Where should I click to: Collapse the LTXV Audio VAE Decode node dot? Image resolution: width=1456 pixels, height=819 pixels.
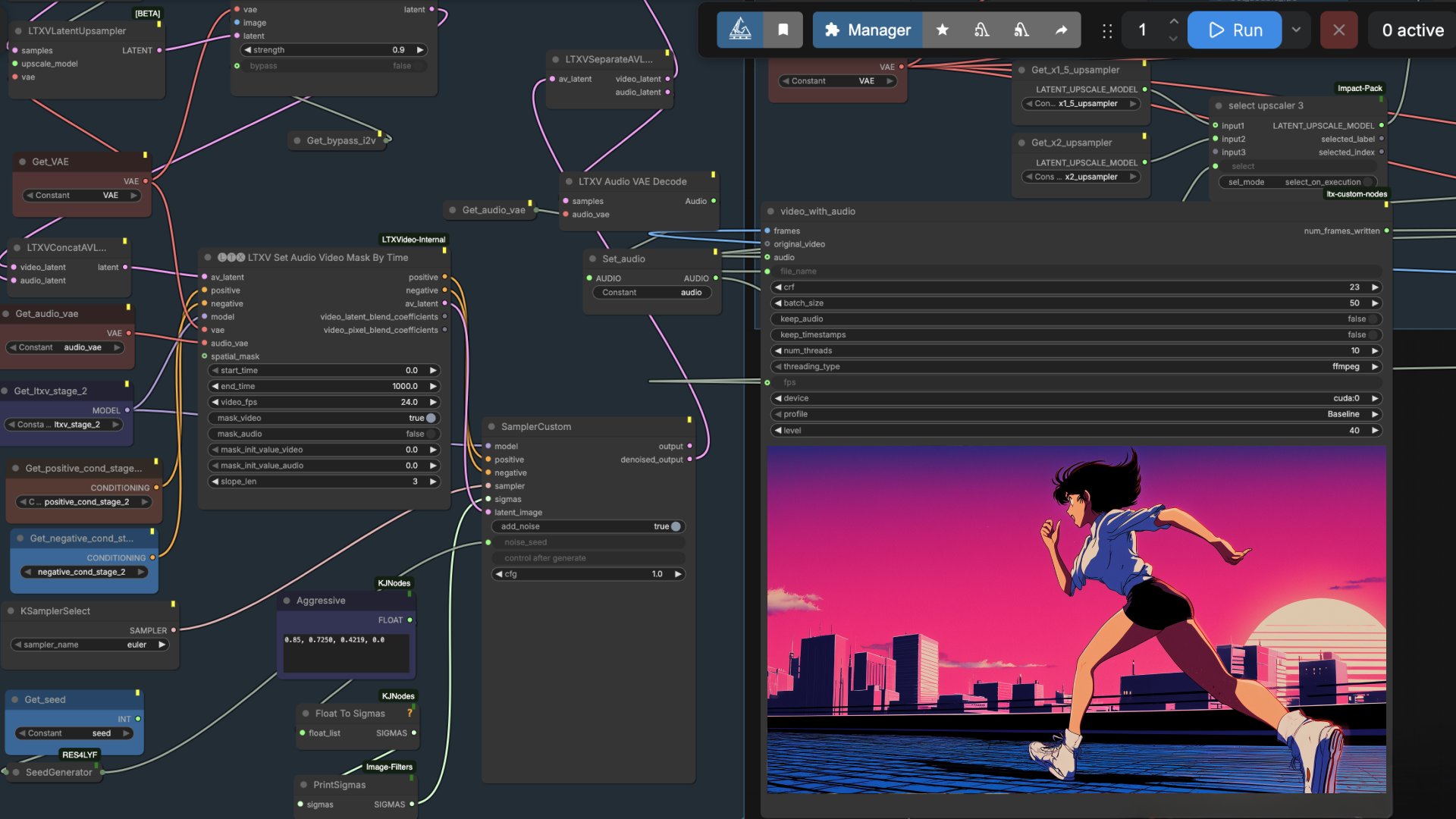tap(569, 182)
